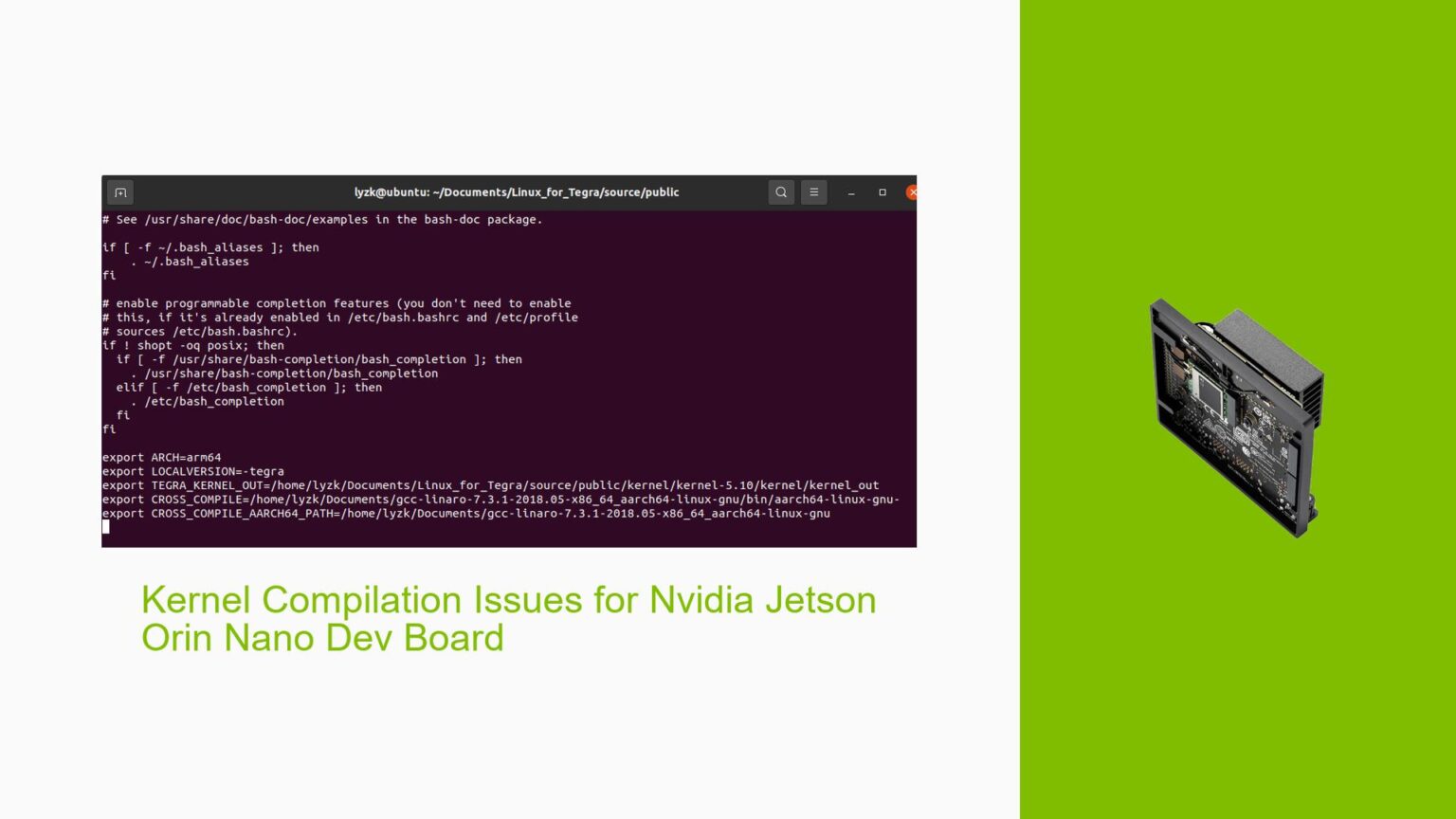Click the new tab icon on the left
1456x819 pixels.
119,191
